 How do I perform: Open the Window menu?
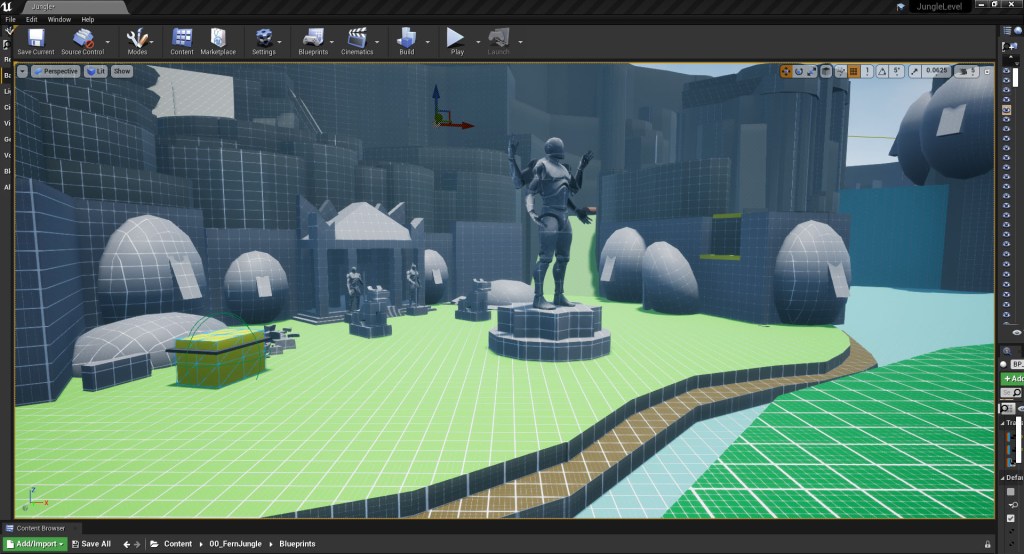59,19
